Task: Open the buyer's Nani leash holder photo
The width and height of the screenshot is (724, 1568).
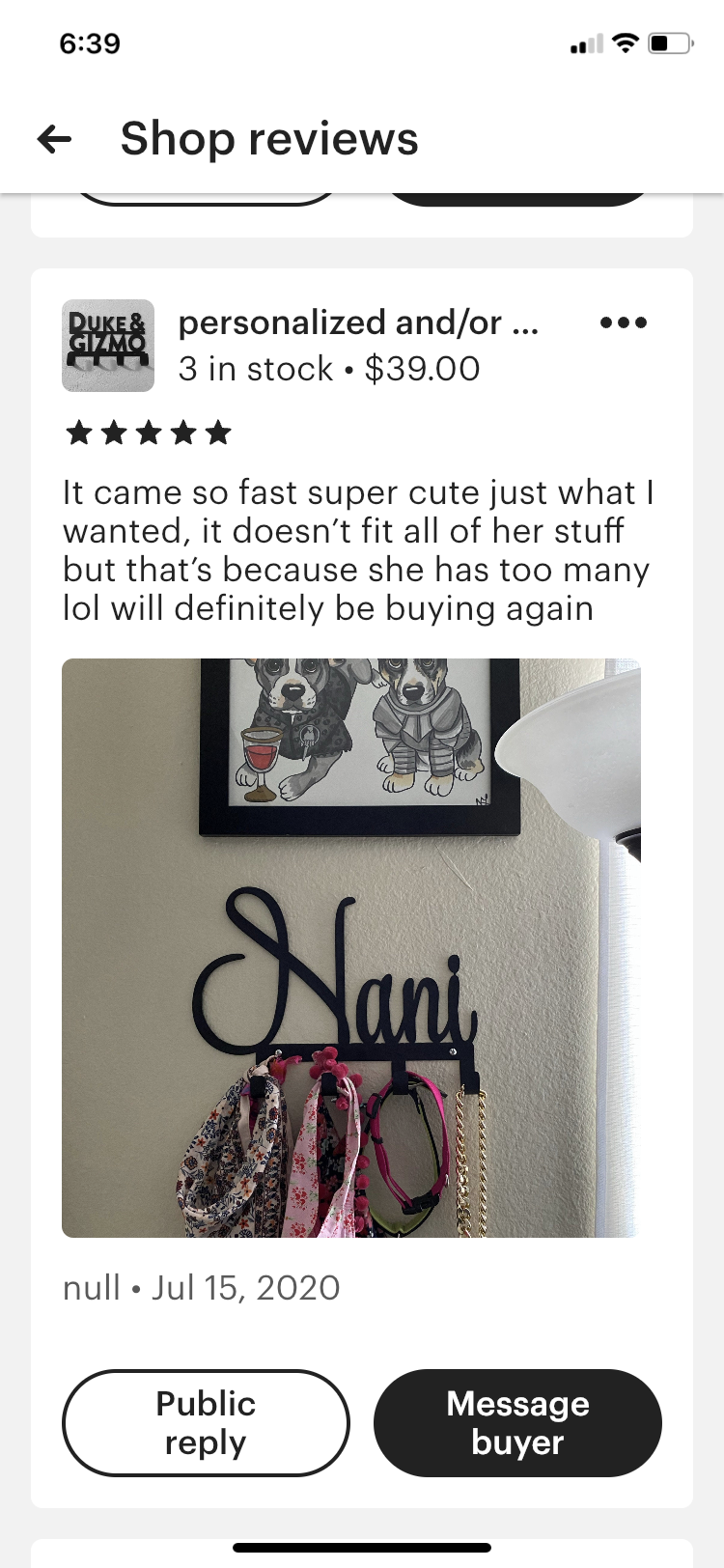Action: click(x=351, y=948)
